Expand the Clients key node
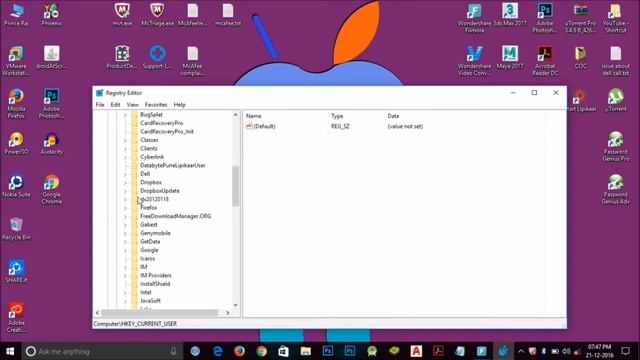Screen dimensions: 640x360 [x=125, y=149]
